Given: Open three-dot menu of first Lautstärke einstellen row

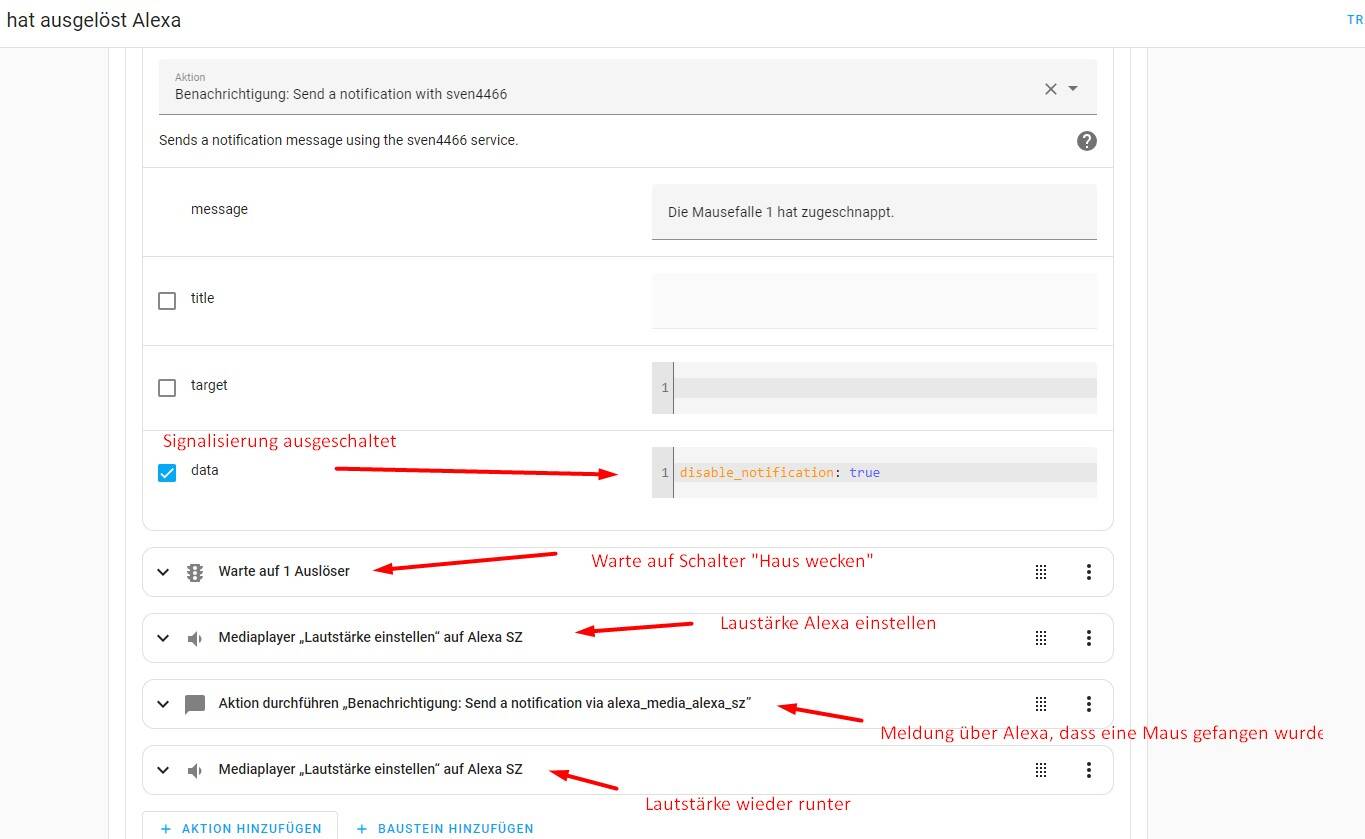Looking at the screenshot, I should (x=1088, y=638).
